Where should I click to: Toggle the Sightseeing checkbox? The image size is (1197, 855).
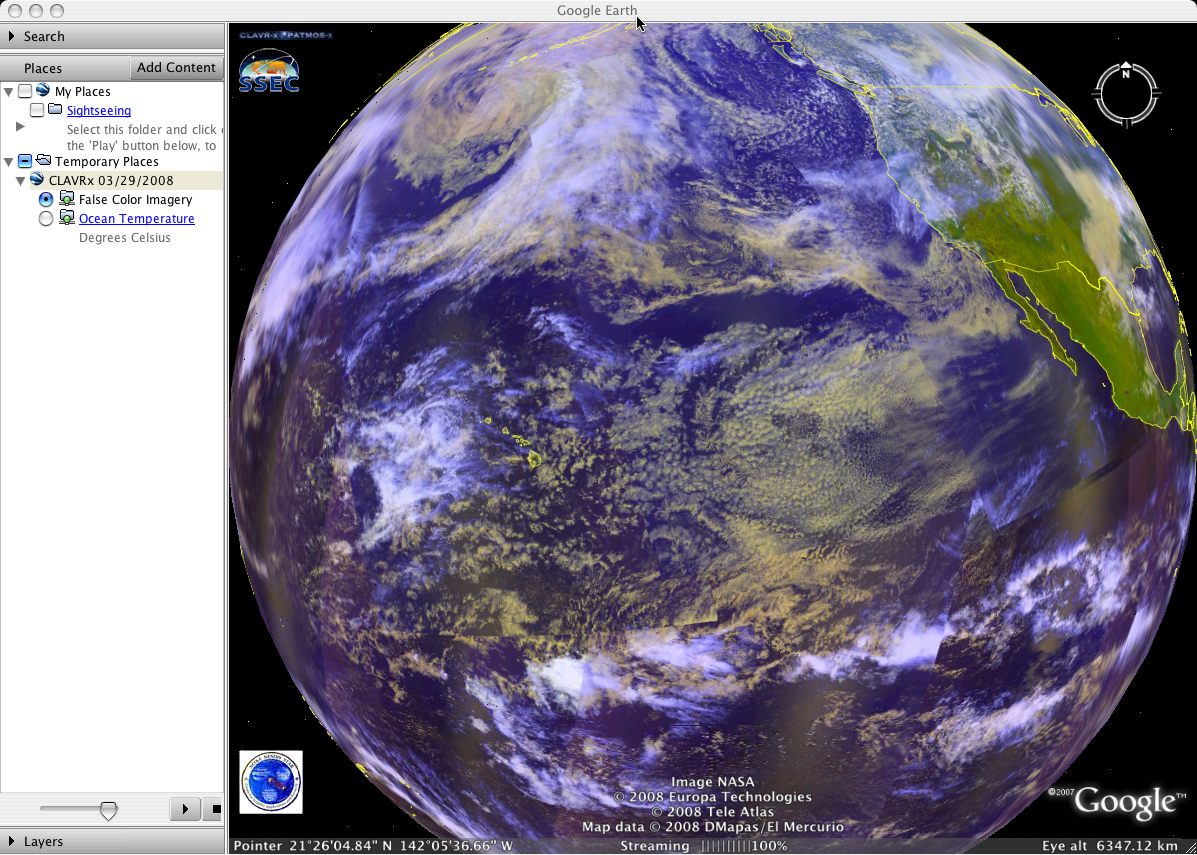pos(37,111)
